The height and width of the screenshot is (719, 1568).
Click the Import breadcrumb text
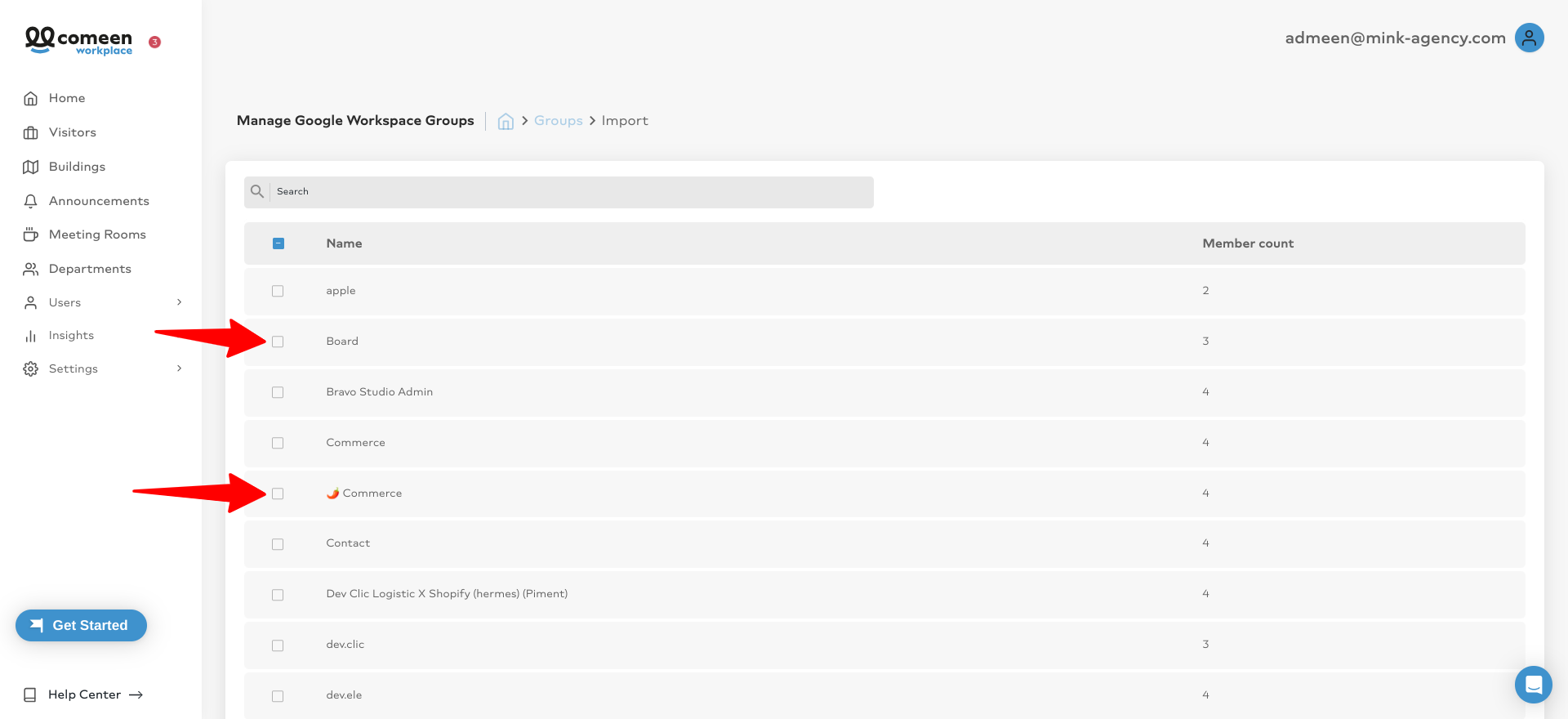point(625,121)
